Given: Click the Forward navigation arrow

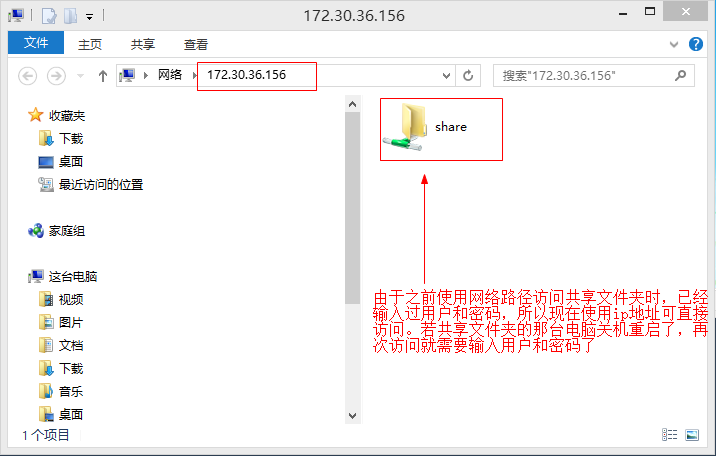Looking at the screenshot, I should (x=56, y=76).
